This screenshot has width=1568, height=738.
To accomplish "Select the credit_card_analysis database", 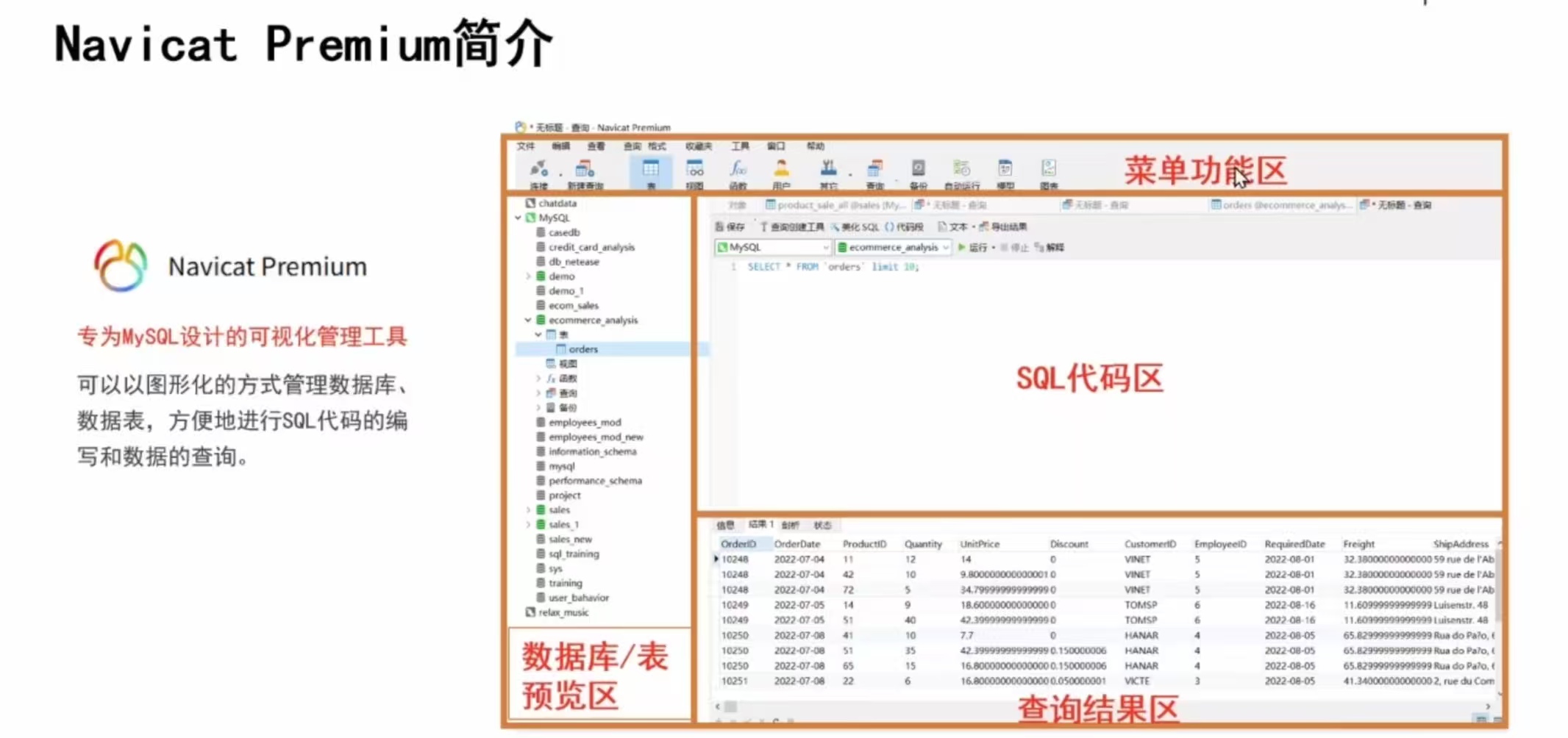I will (585, 248).
